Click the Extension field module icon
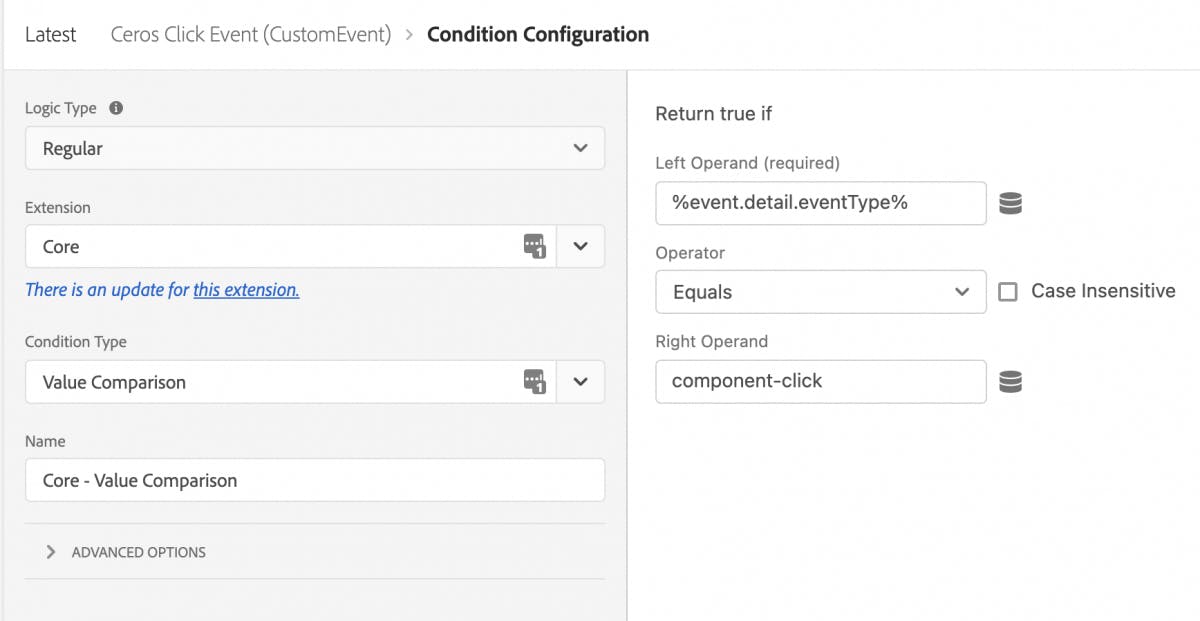The height and width of the screenshot is (621, 1200). point(535,246)
